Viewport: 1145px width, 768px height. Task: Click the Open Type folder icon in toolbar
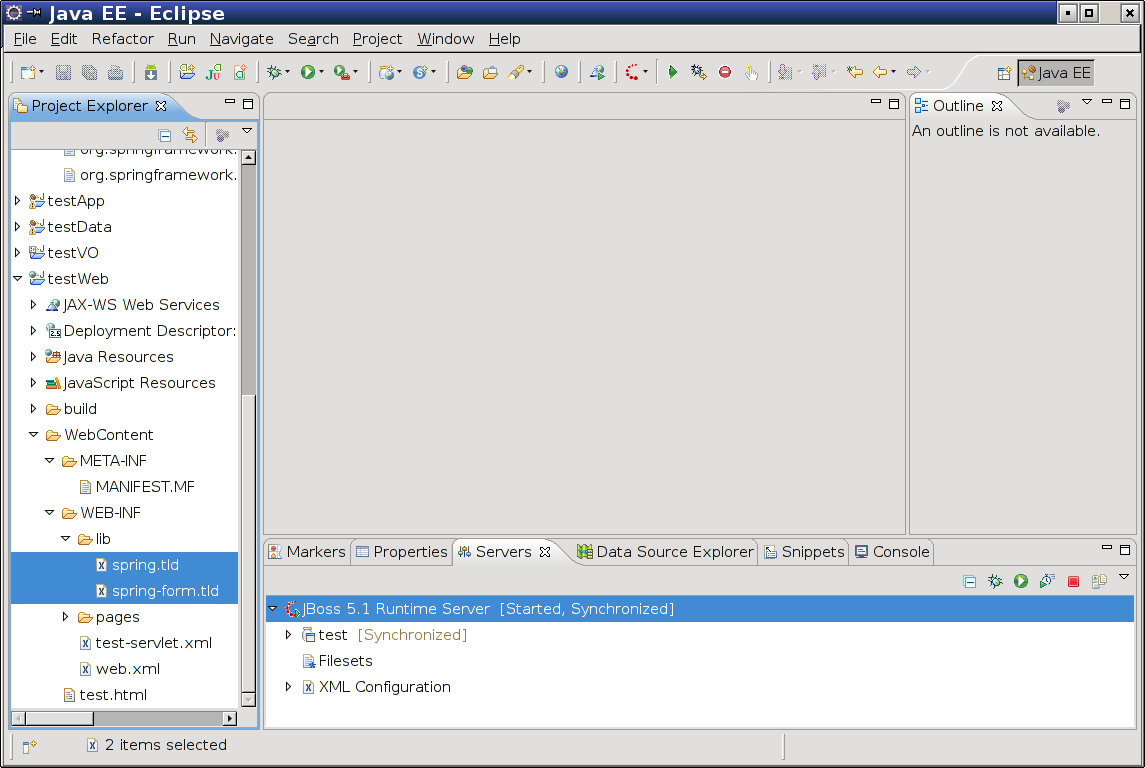click(x=464, y=72)
